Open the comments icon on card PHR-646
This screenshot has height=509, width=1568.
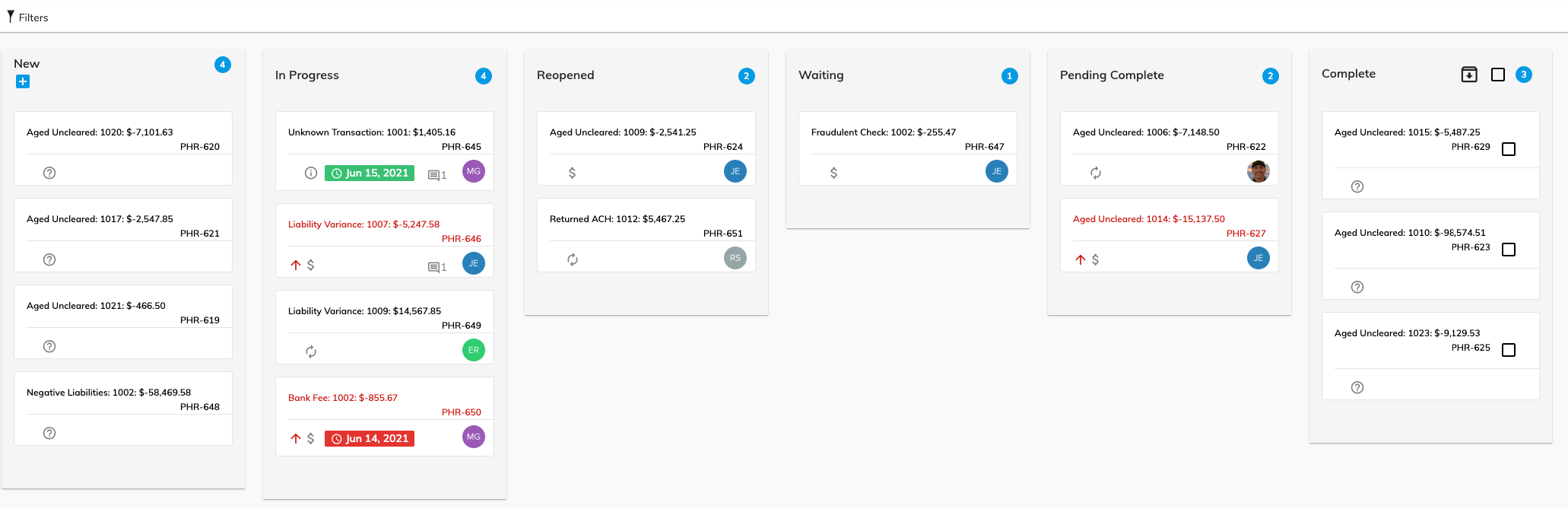click(436, 267)
